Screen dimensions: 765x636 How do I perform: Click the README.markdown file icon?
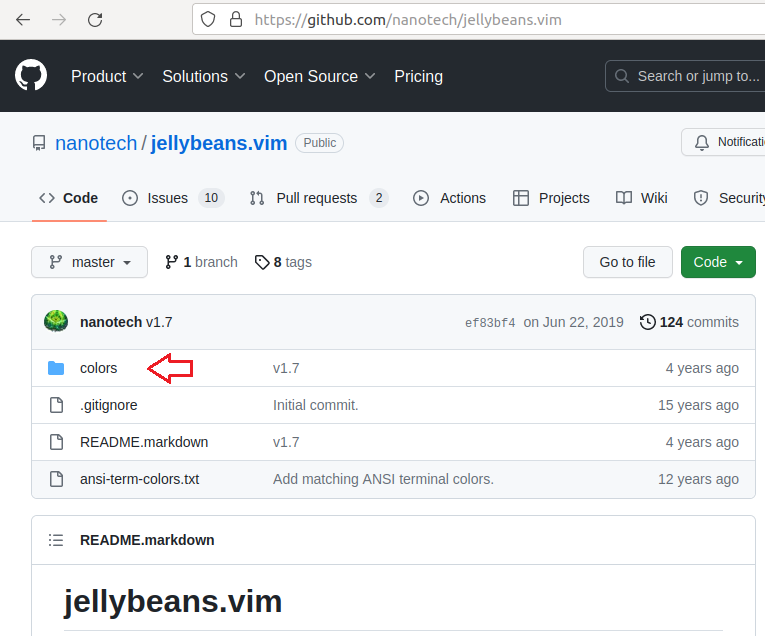click(57, 442)
